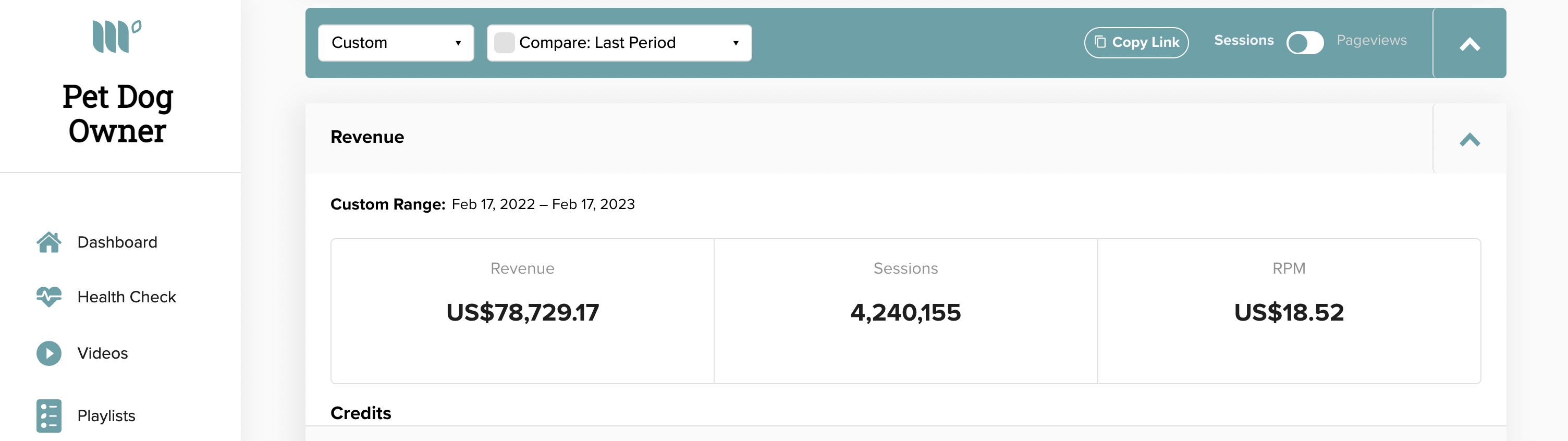Image resolution: width=1568 pixels, height=441 pixels.
Task: Click the Copy Link button
Action: click(x=1136, y=43)
